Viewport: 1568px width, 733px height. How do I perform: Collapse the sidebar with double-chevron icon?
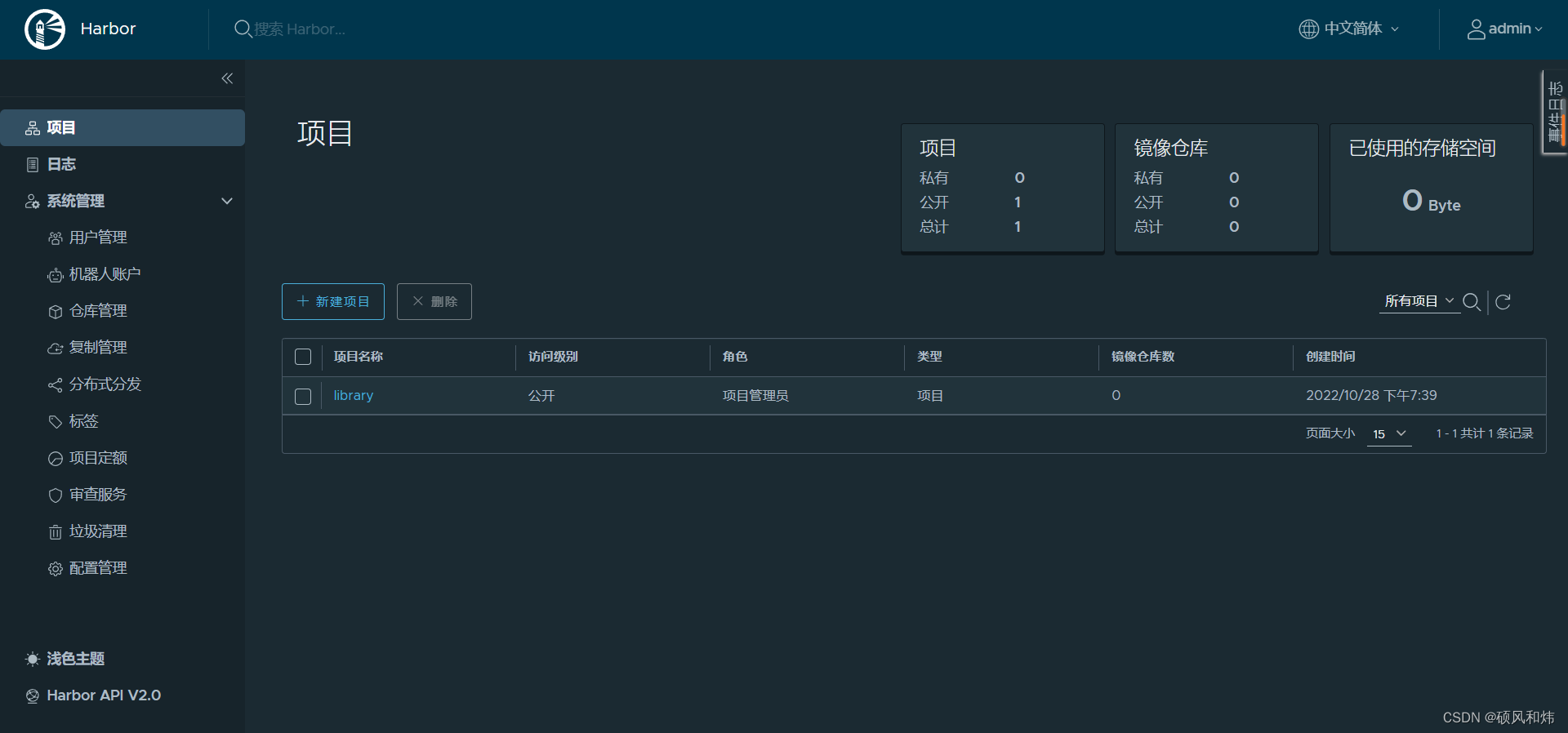tap(227, 78)
